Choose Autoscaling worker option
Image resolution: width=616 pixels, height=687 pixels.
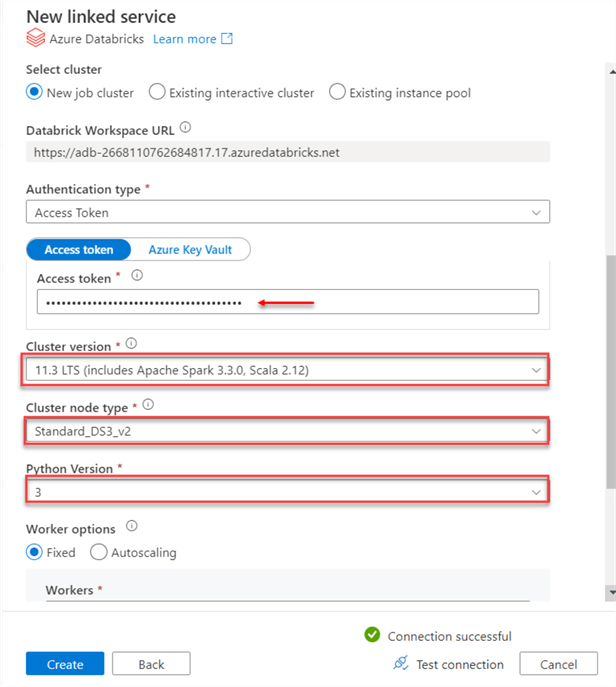(98, 552)
